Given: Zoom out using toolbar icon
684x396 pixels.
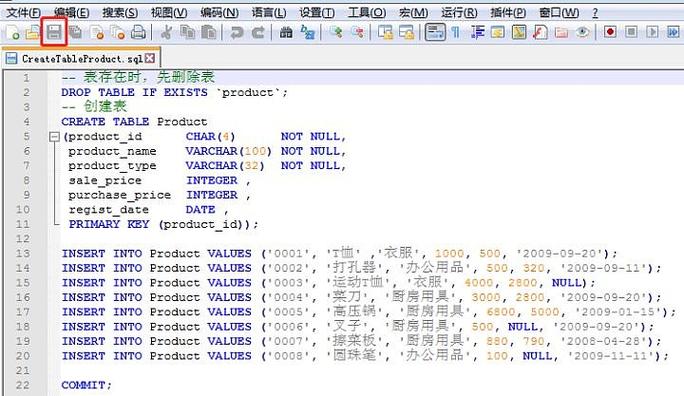Looking at the screenshot, I should (357, 32).
